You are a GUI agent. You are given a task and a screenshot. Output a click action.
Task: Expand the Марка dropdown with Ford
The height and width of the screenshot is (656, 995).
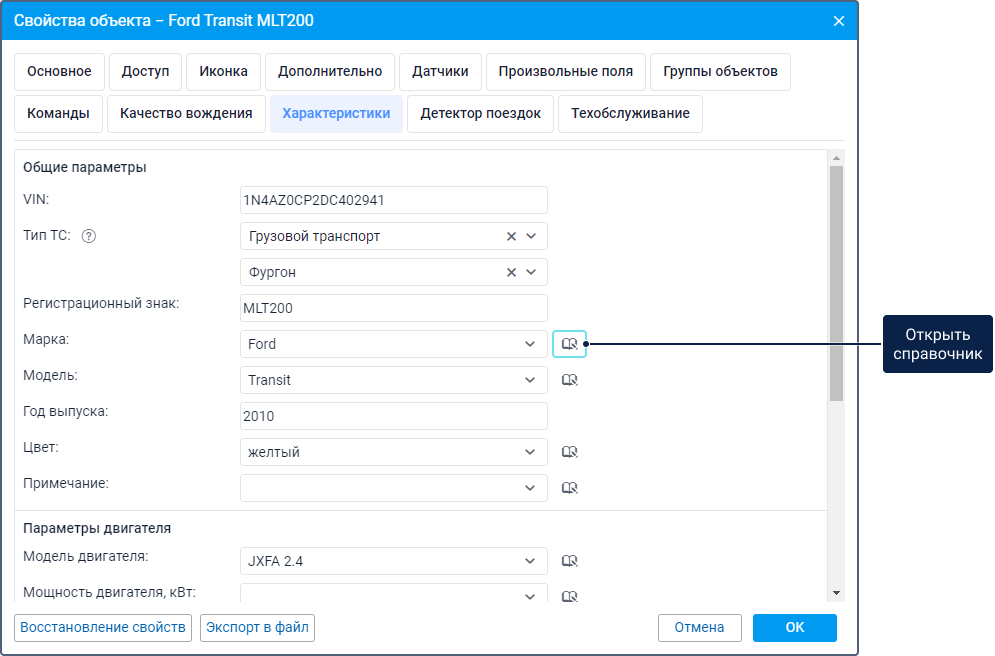click(530, 344)
